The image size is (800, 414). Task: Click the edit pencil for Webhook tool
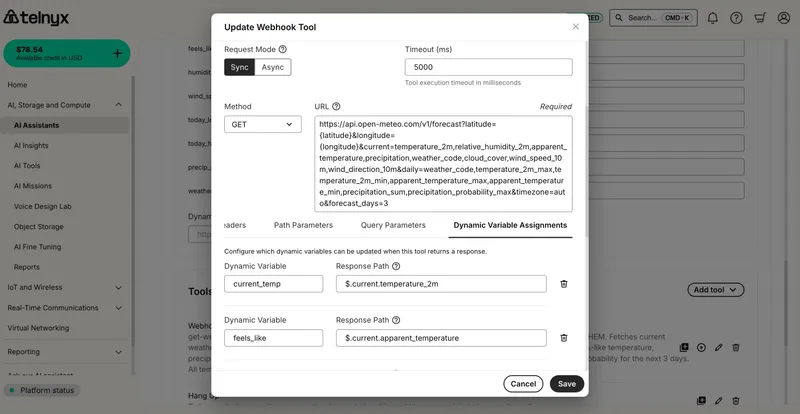pos(718,347)
